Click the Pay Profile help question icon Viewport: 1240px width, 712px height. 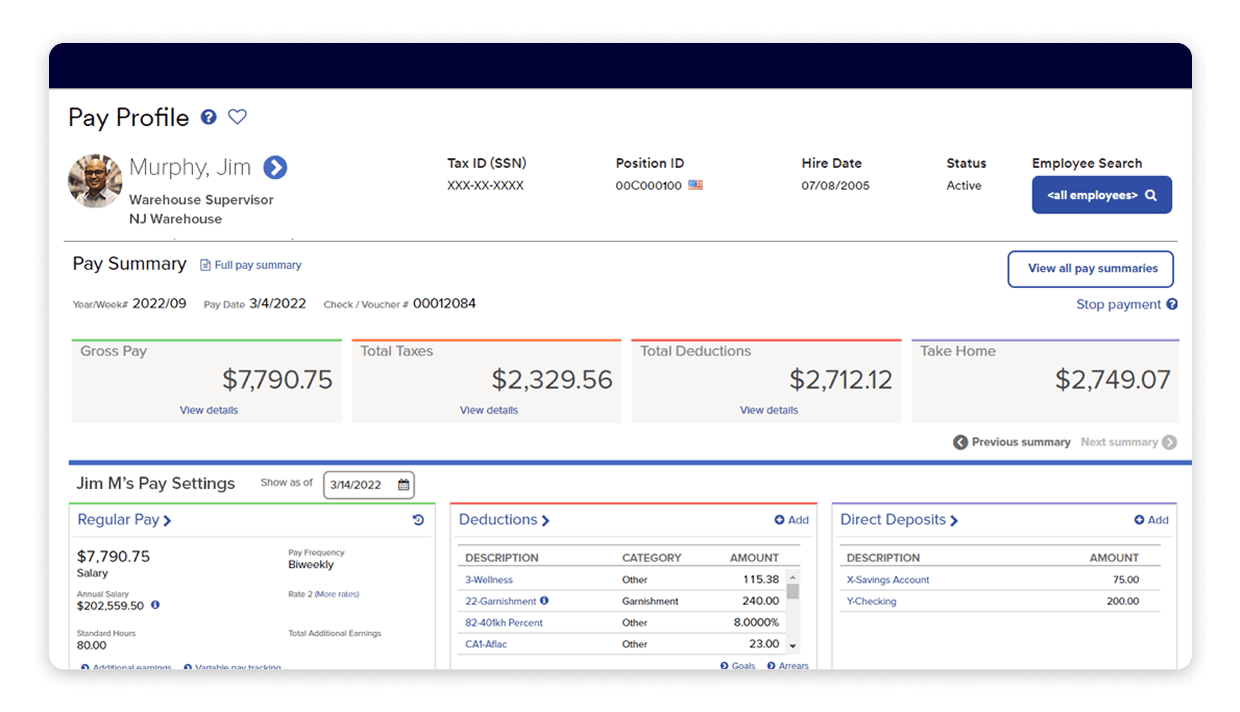208,117
